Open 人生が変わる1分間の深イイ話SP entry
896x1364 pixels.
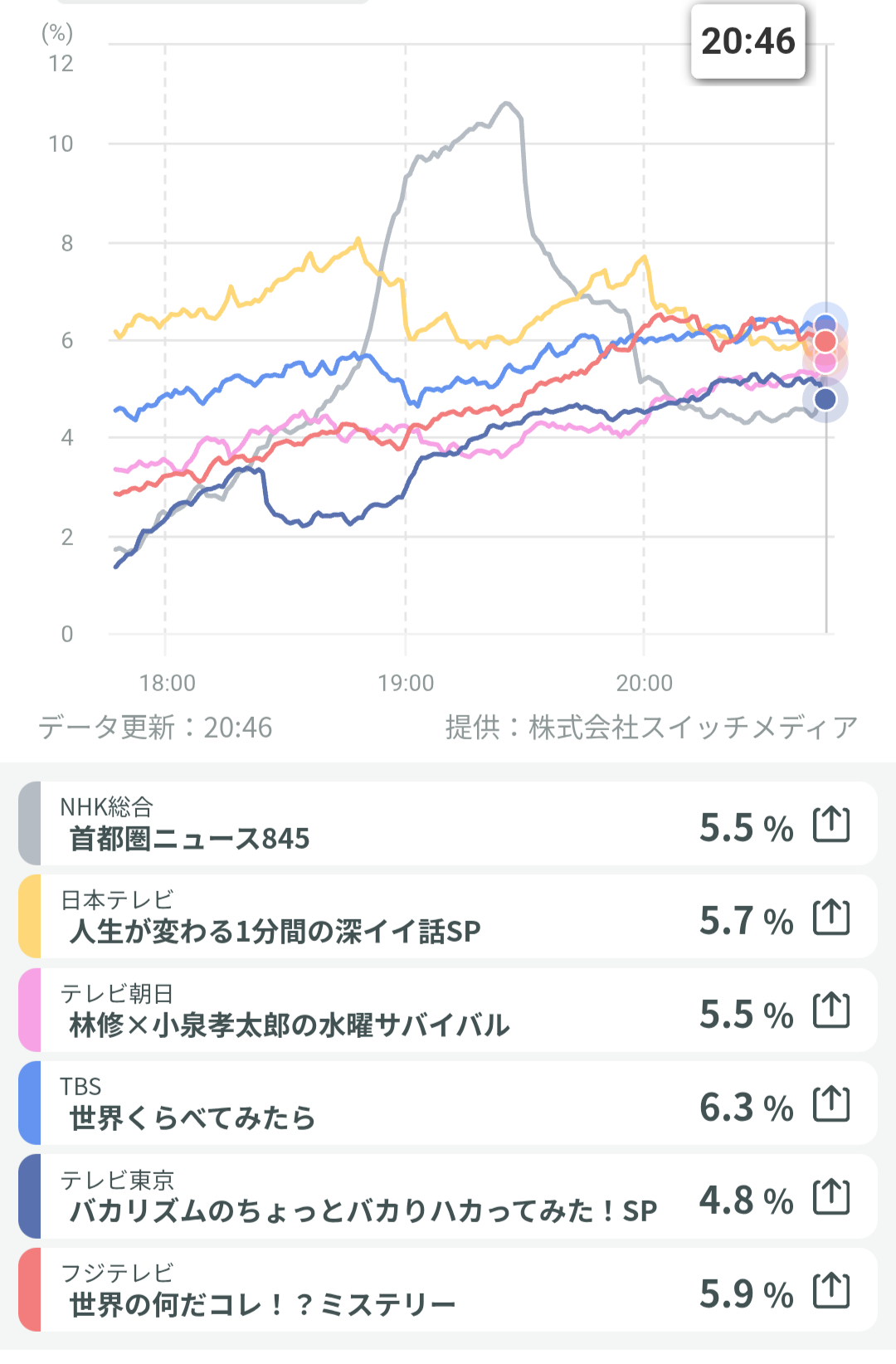click(x=275, y=931)
